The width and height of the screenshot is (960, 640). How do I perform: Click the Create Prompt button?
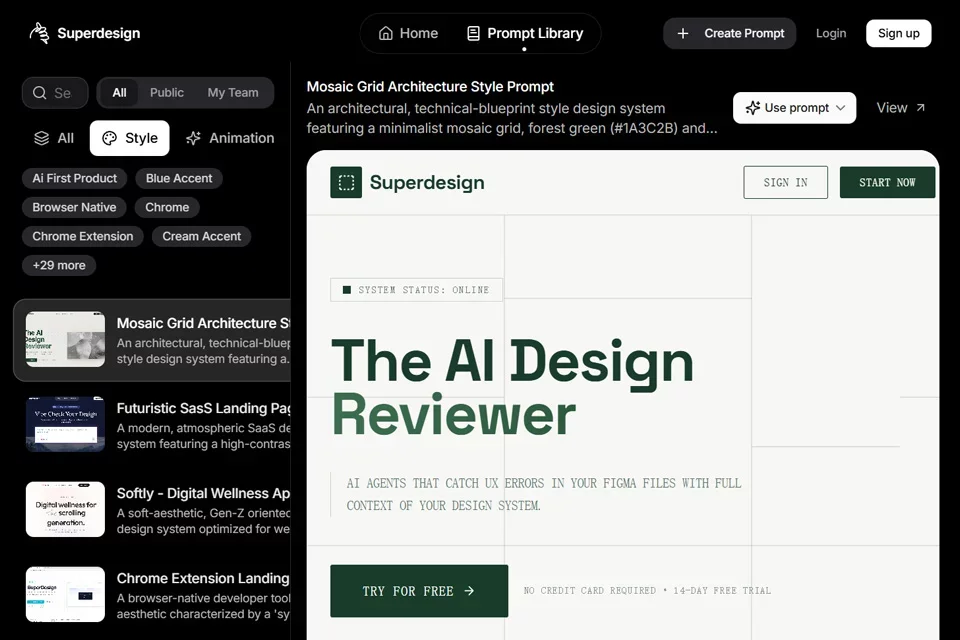click(730, 33)
